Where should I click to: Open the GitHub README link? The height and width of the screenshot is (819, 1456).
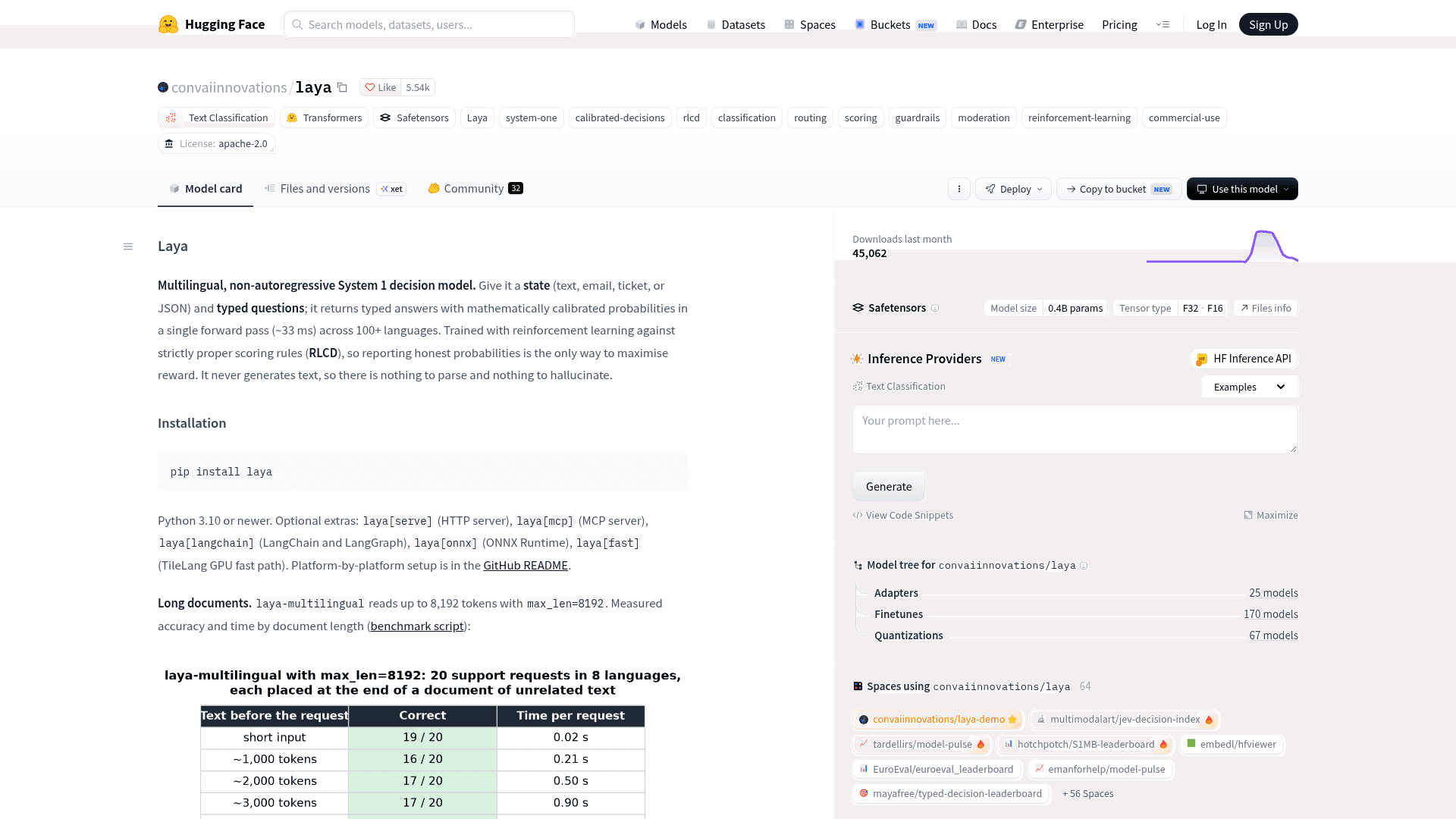[526, 566]
